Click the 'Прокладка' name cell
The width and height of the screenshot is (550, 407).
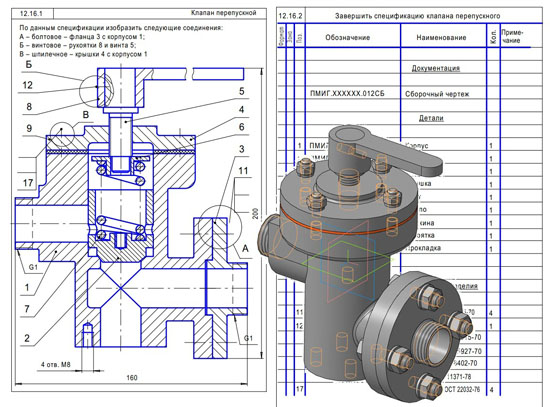click(423, 248)
